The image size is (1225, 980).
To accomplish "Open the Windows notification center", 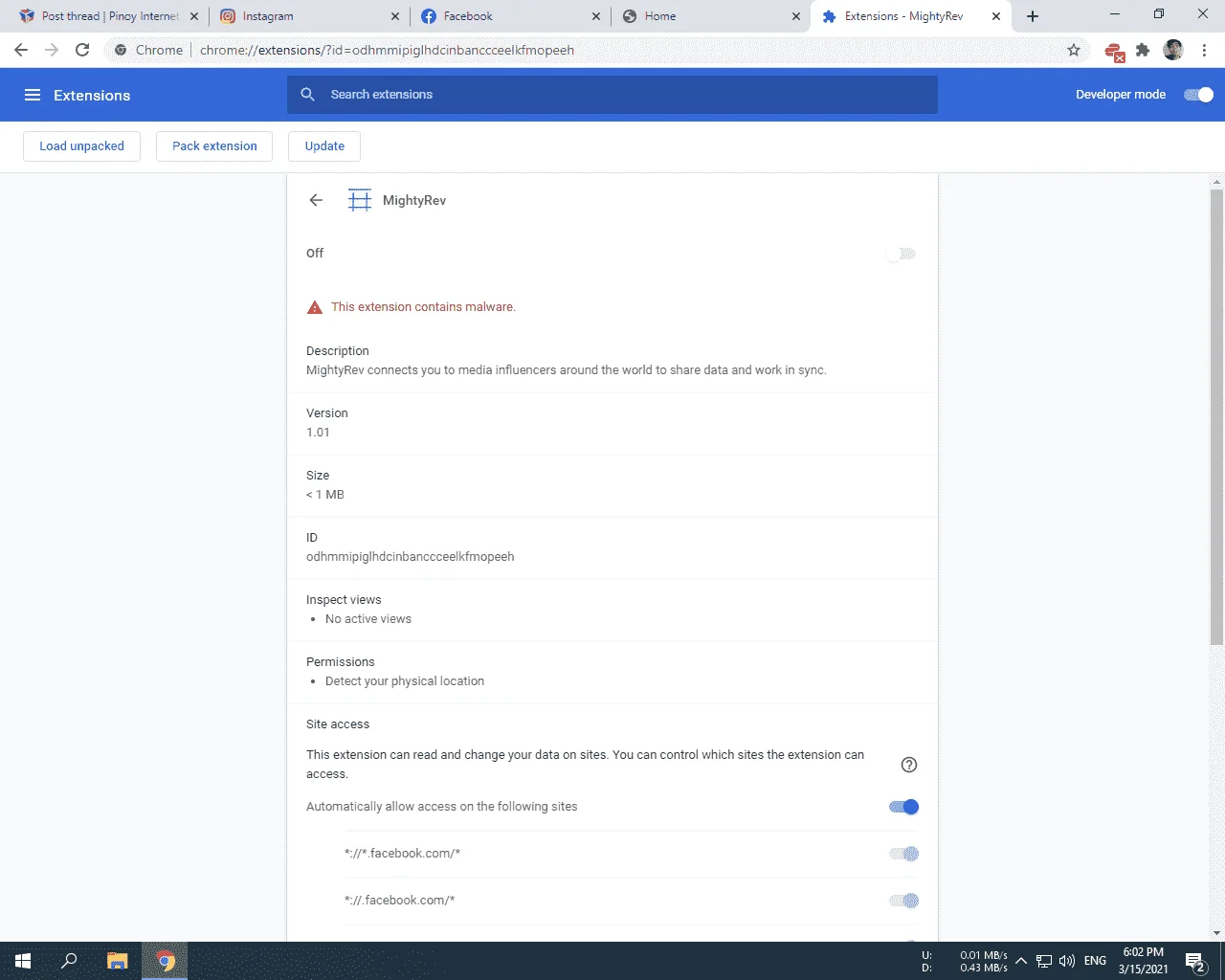I will coord(1194,962).
